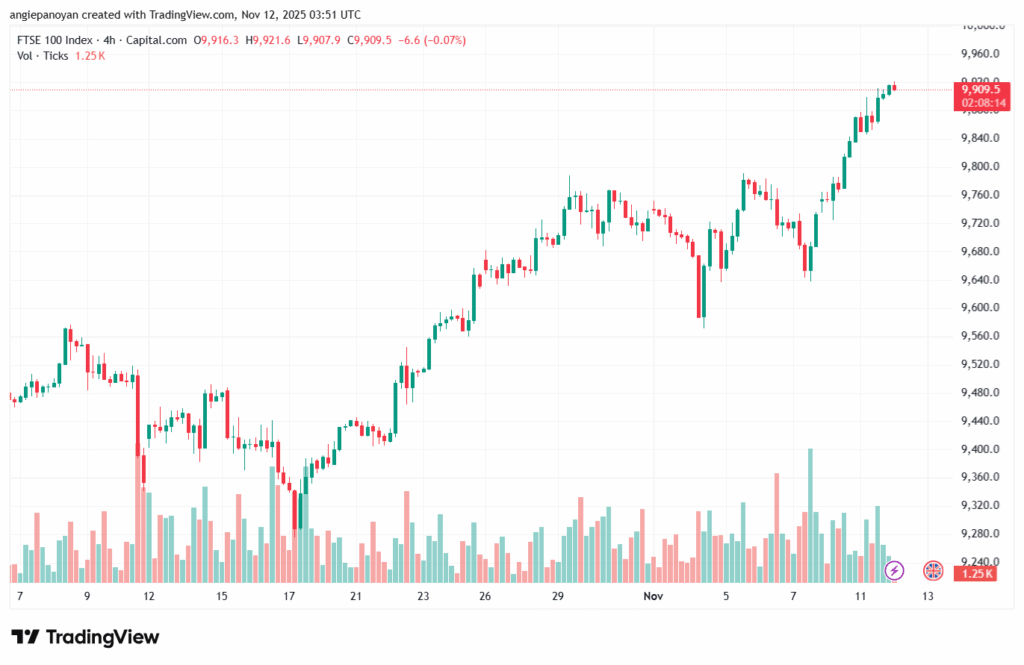Viewport: 1024px width, 665px height.
Task: Click the 9,400.0 price scale label
Action: pyautogui.click(x=979, y=449)
